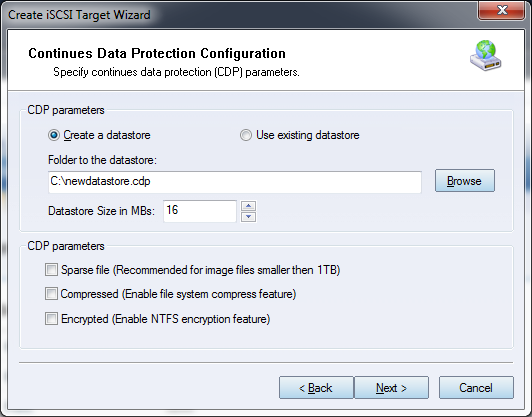Increase datastore size with up arrow
532x417 pixels.
pos(249,206)
